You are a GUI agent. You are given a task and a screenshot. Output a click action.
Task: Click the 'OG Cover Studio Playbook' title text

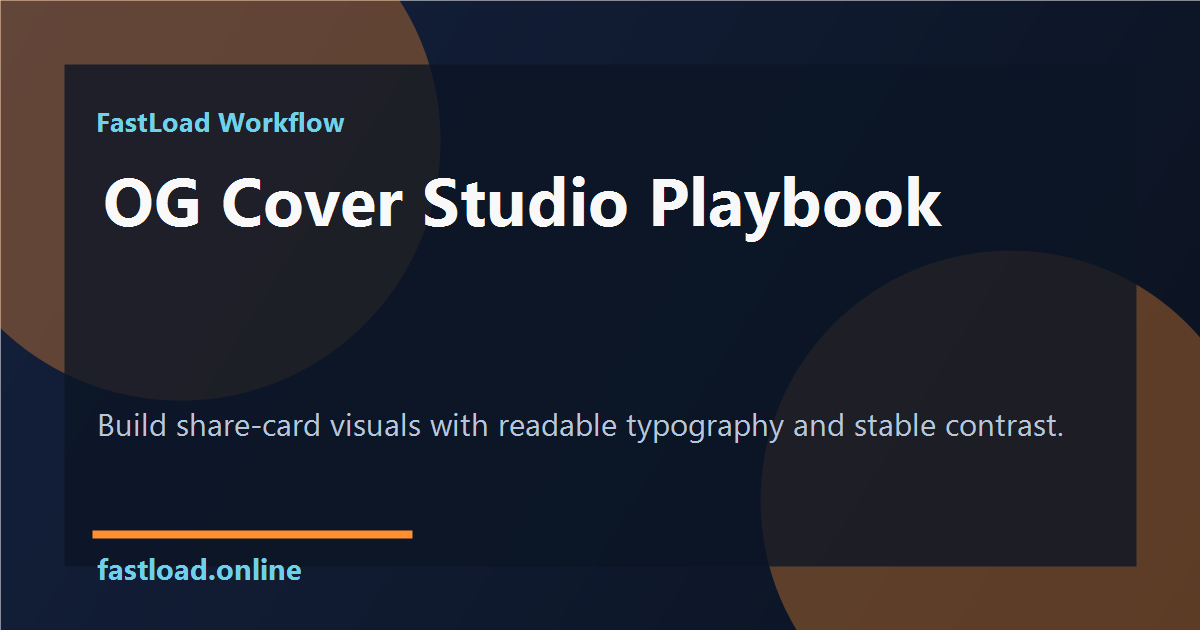pyautogui.click(x=520, y=205)
